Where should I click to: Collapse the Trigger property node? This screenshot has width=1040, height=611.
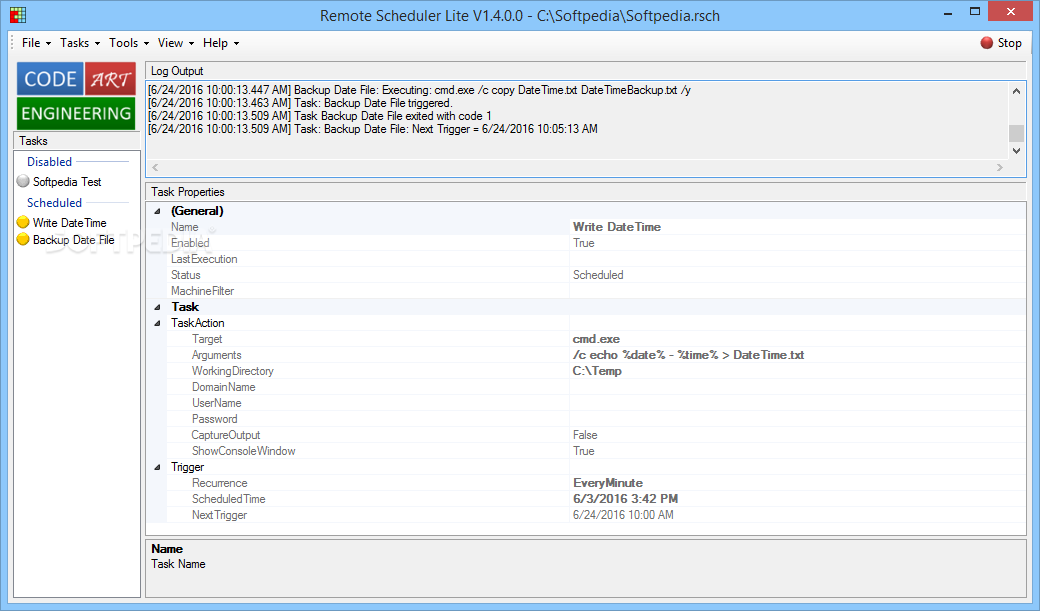pyautogui.click(x=157, y=467)
